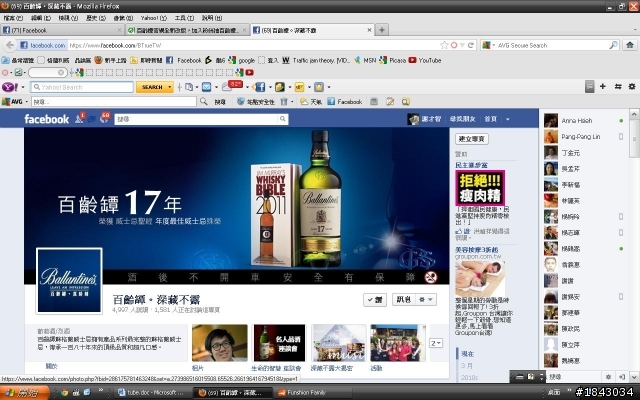Click red pork ad image in right column
This screenshot has width=640, height=400.
pyautogui.click(x=480, y=188)
